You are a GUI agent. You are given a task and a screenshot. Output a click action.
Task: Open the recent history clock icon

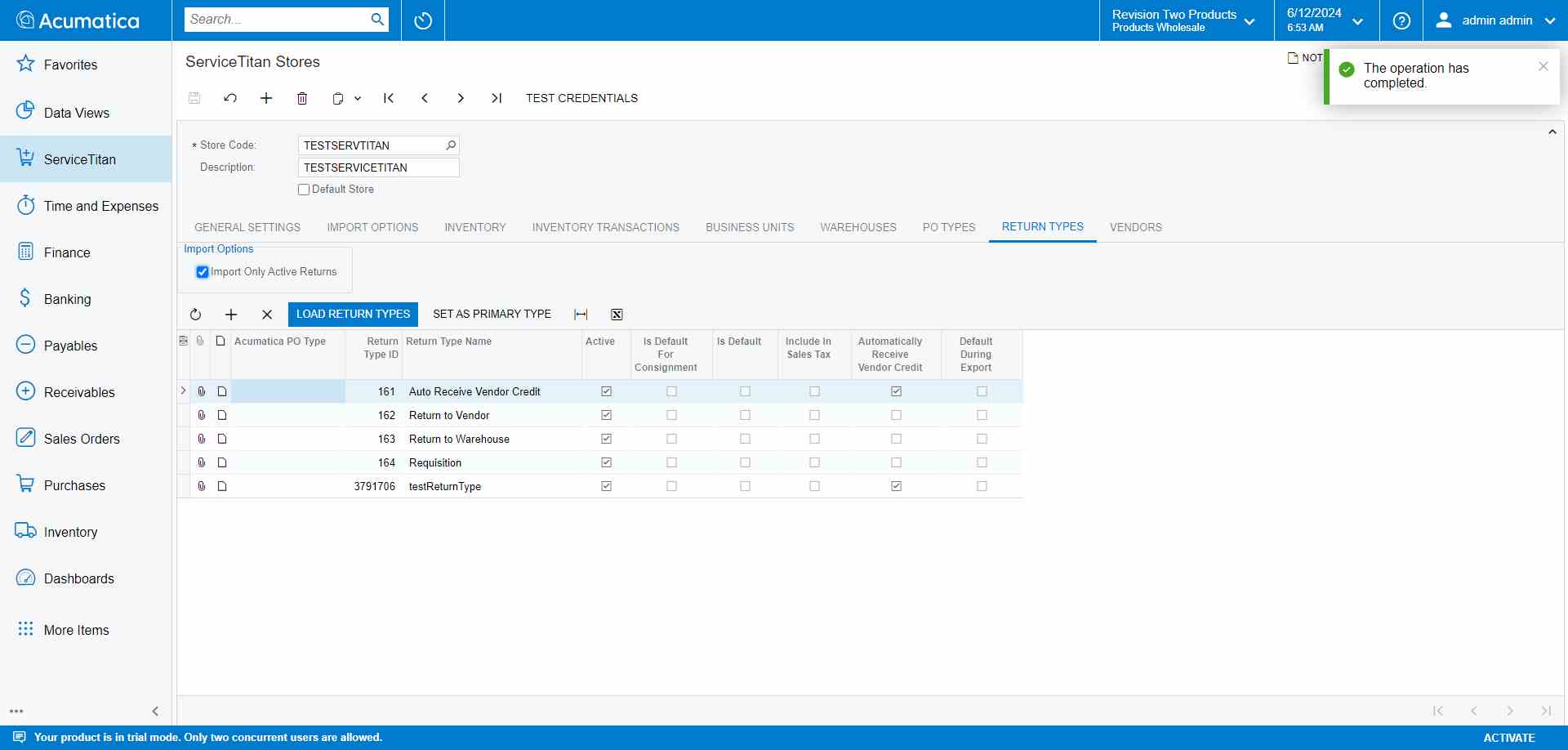click(423, 20)
